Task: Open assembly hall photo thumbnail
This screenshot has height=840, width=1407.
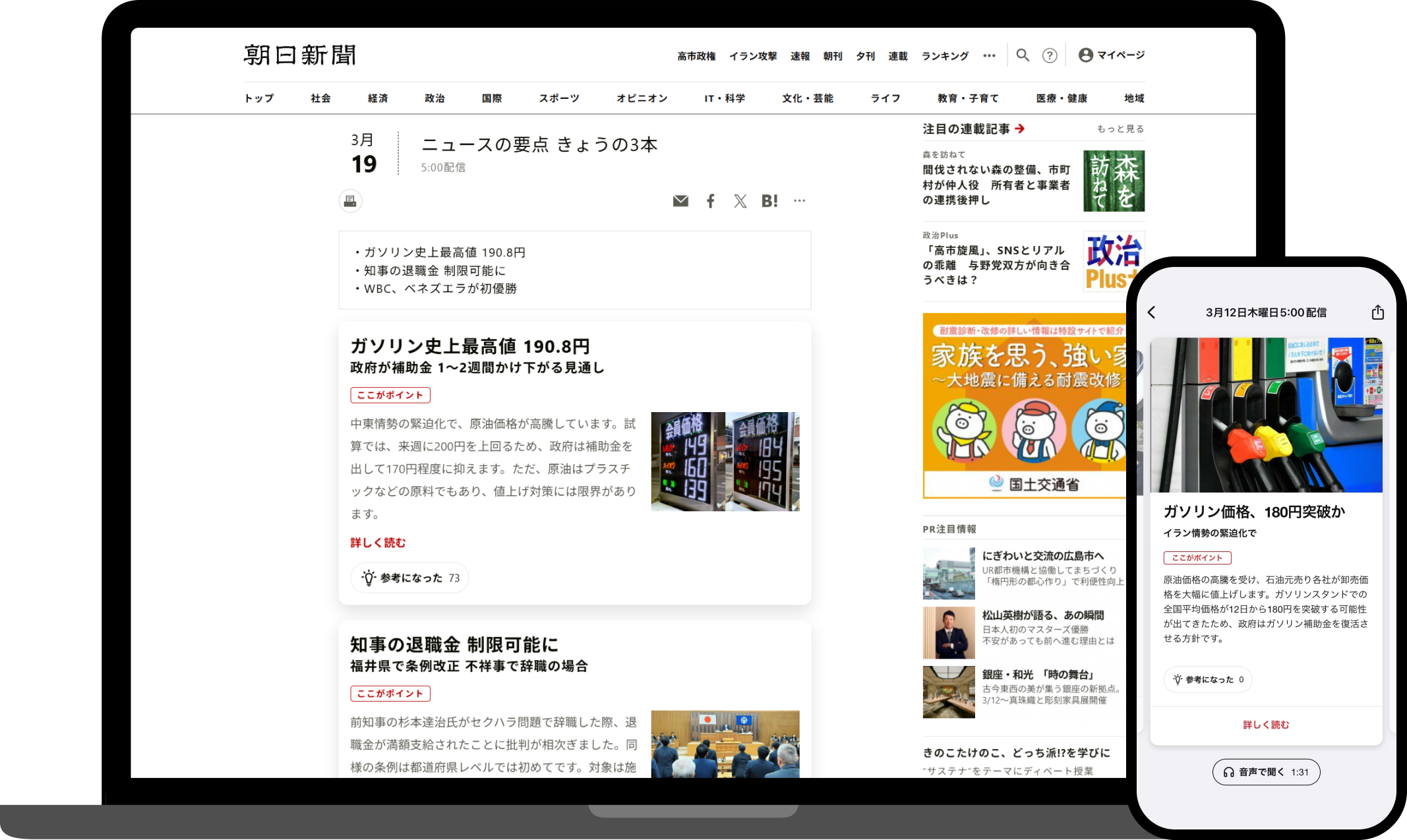Action: click(x=725, y=744)
